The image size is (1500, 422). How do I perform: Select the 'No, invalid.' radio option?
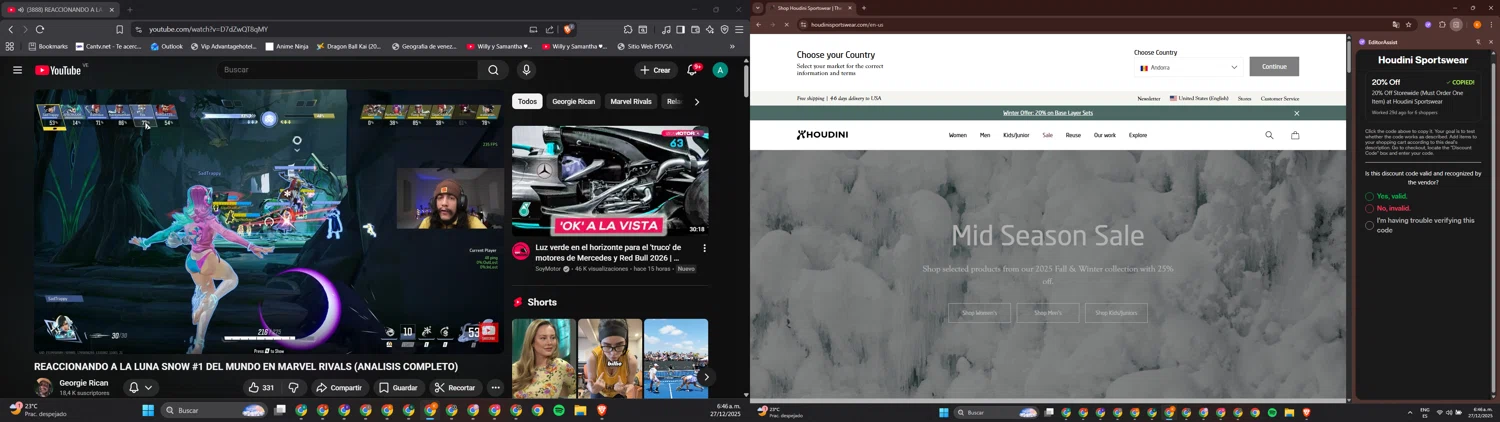[x=1370, y=209]
